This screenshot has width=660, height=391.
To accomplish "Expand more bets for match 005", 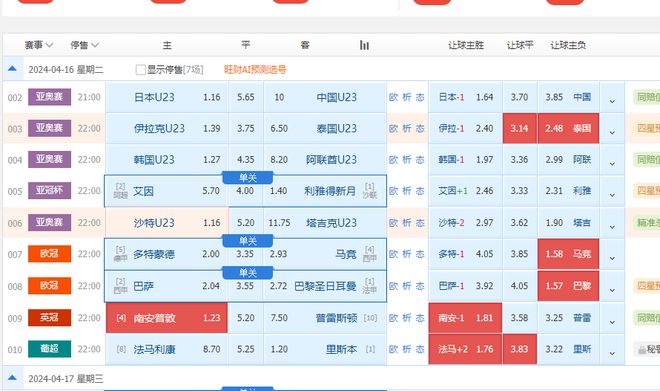I will pyautogui.click(x=612, y=195).
